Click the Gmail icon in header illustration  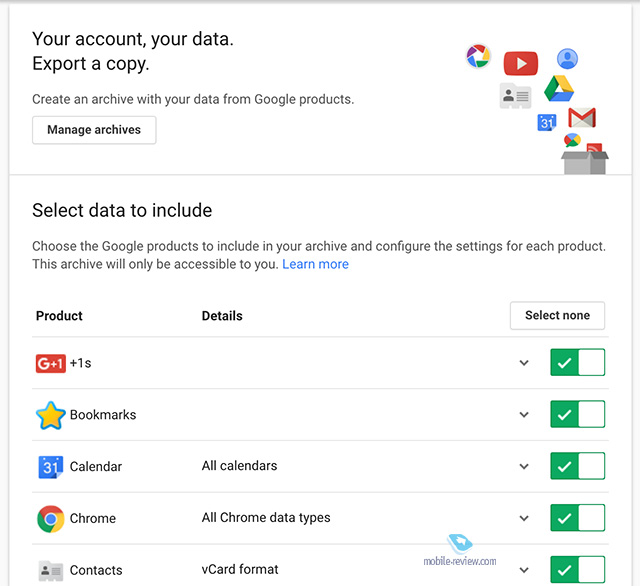coord(582,117)
